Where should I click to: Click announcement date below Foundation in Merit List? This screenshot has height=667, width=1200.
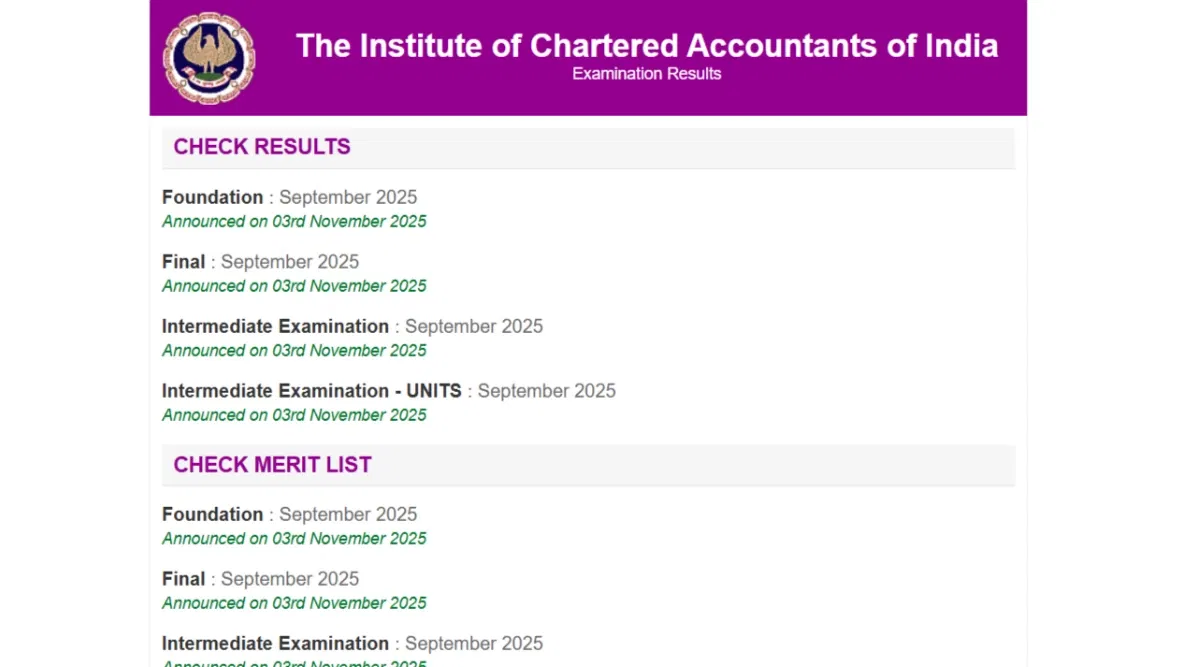click(x=294, y=539)
